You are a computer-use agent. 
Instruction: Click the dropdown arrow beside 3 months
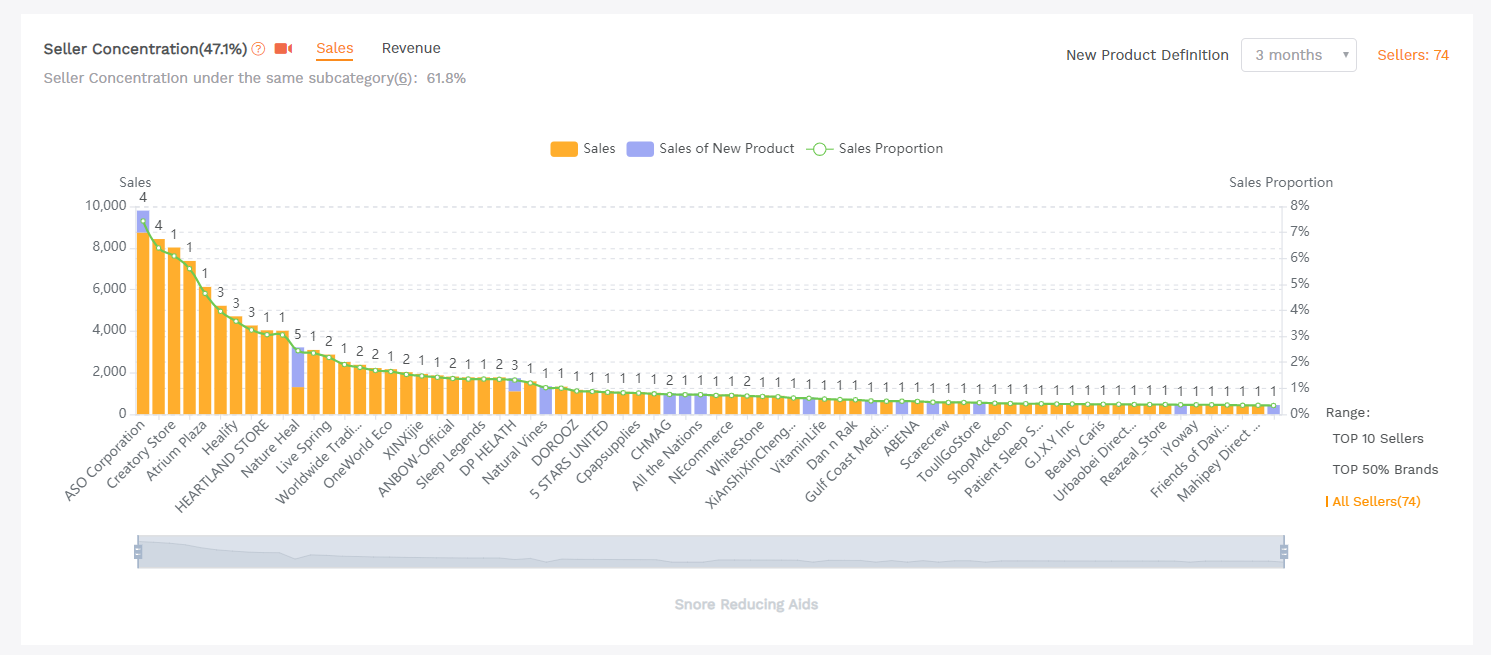click(x=1346, y=55)
